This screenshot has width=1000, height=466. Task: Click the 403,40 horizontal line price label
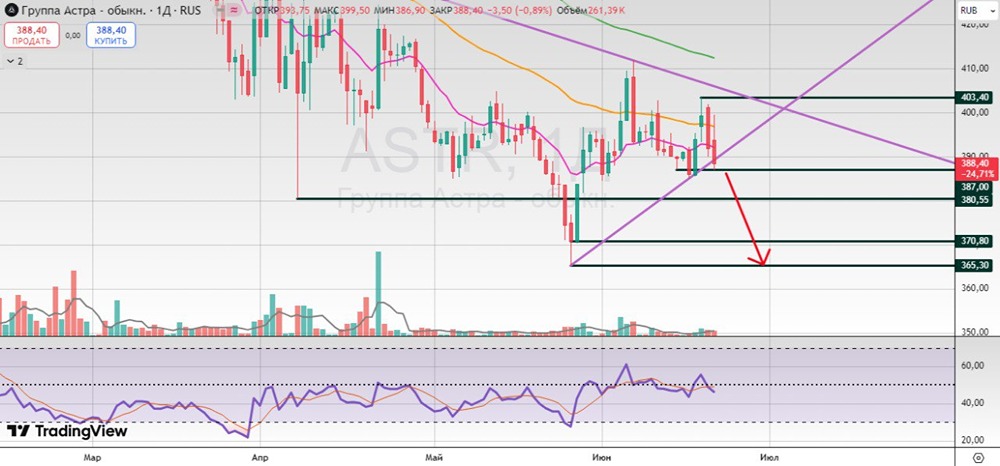point(975,98)
